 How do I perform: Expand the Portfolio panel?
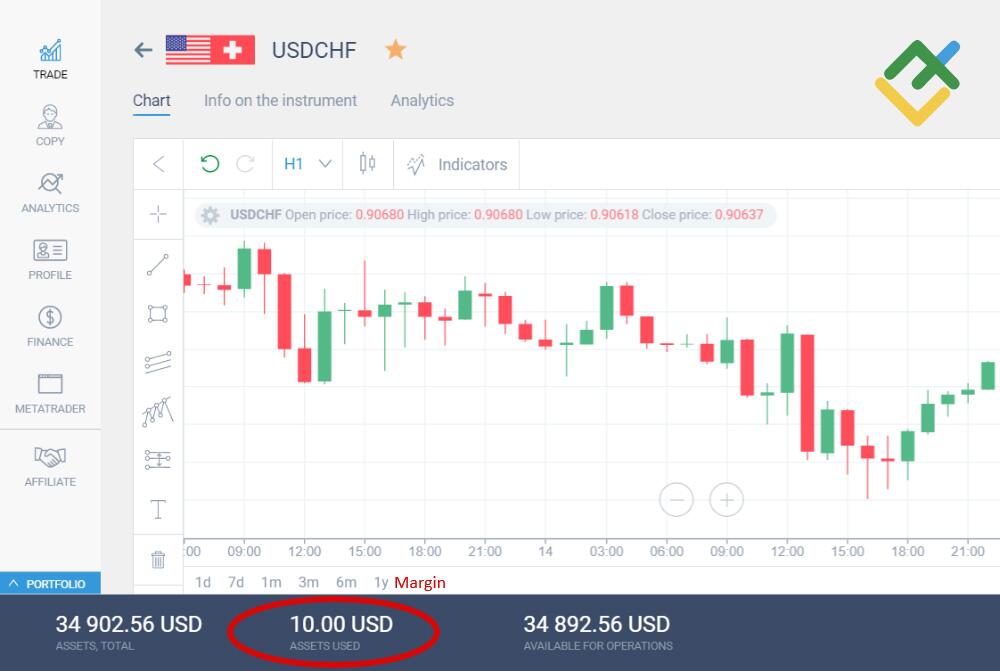click(50, 583)
